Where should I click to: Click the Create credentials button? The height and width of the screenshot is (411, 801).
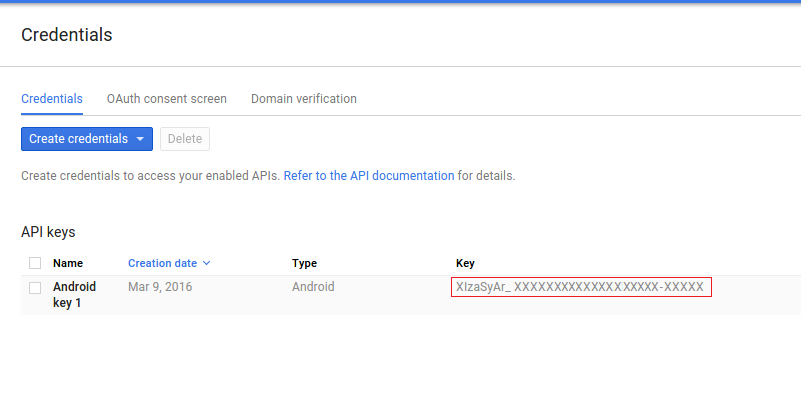[87, 139]
